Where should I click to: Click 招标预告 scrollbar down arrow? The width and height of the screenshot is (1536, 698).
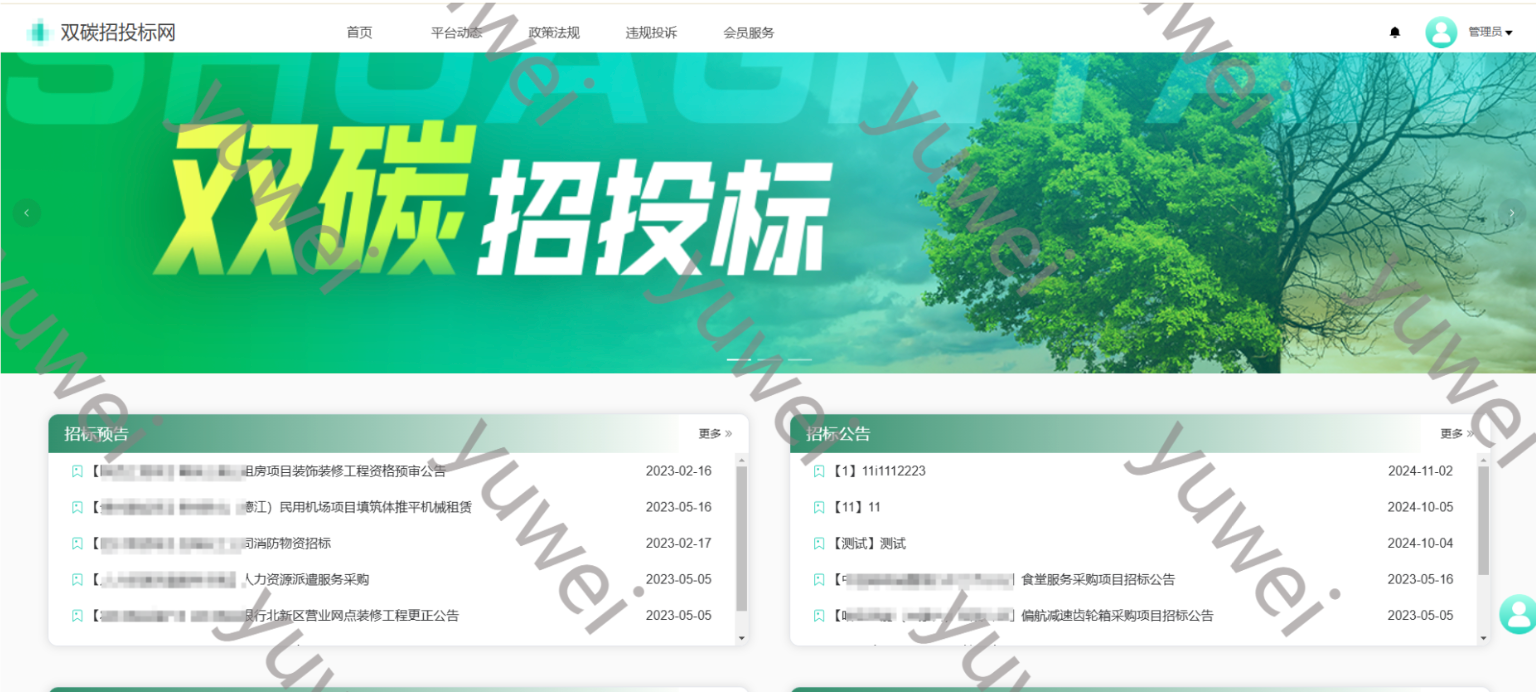(741, 637)
